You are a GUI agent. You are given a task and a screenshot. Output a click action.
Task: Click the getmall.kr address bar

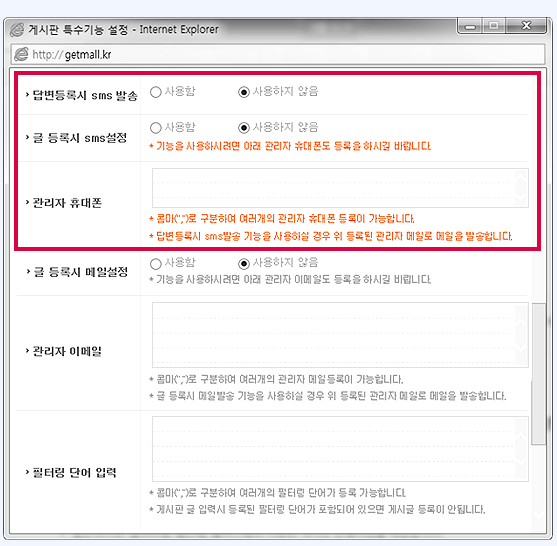pyautogui.click(x=278, y=54)
